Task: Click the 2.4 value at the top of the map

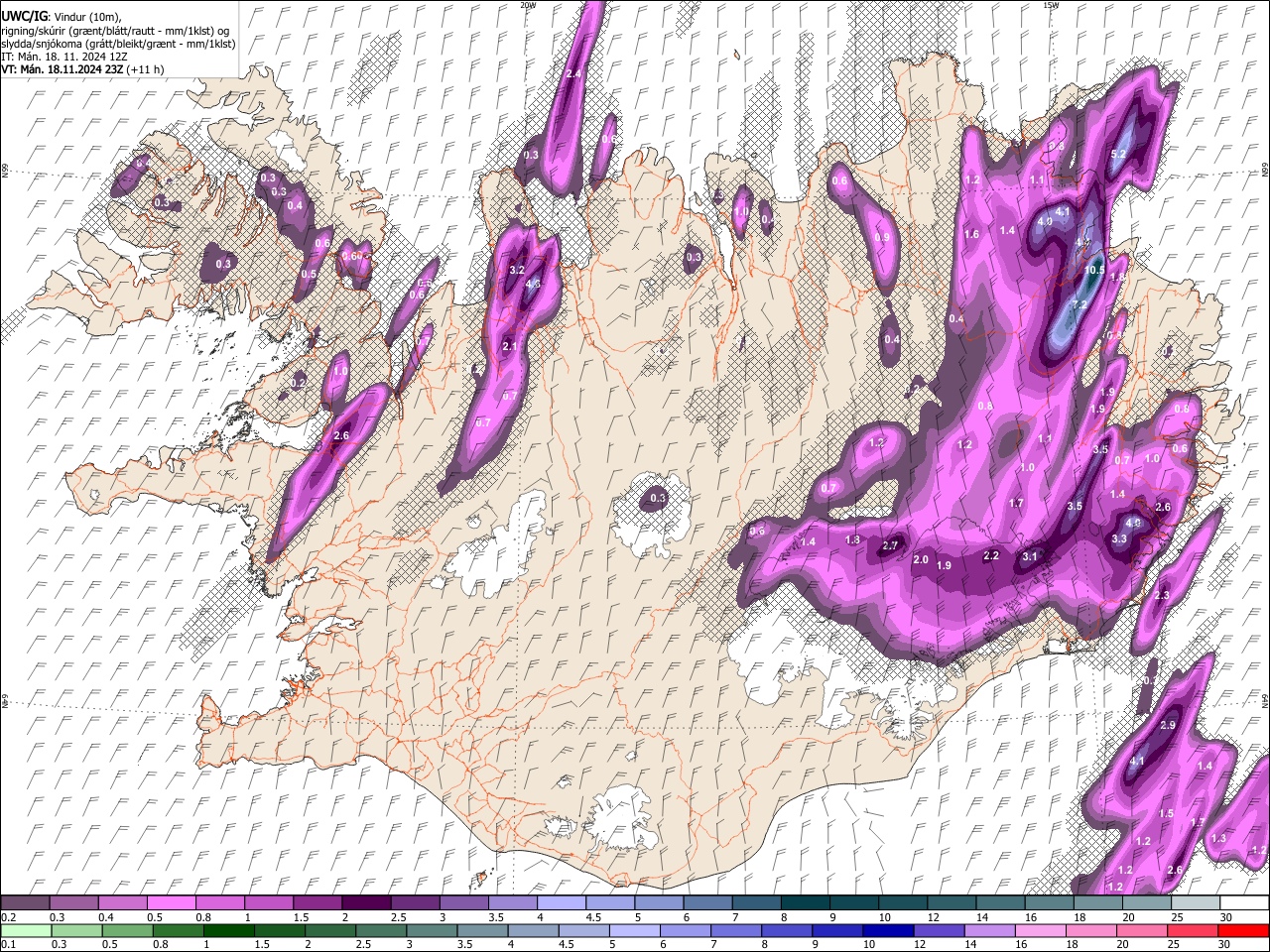Action: pyautogui.click(x=572, y=74)
